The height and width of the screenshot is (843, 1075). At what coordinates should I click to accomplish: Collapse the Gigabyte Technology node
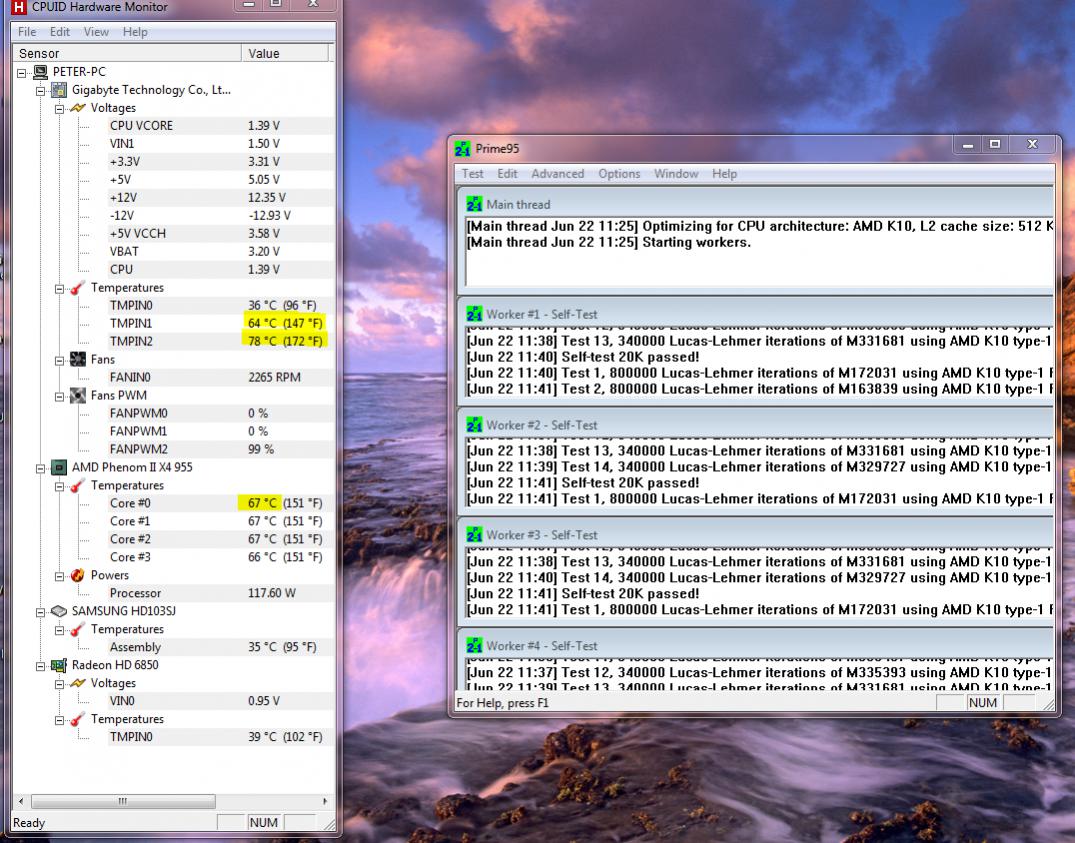[x=40, y=90]
